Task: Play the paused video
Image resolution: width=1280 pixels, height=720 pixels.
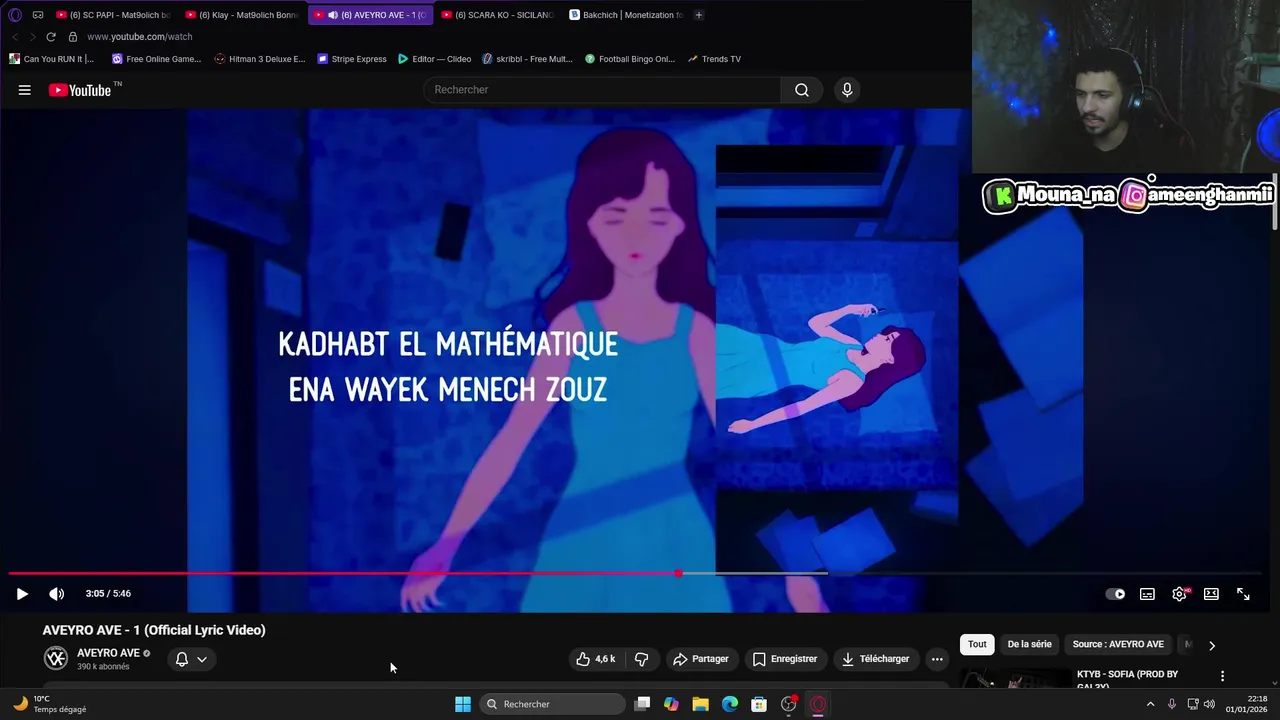Action: pos(22,594)
